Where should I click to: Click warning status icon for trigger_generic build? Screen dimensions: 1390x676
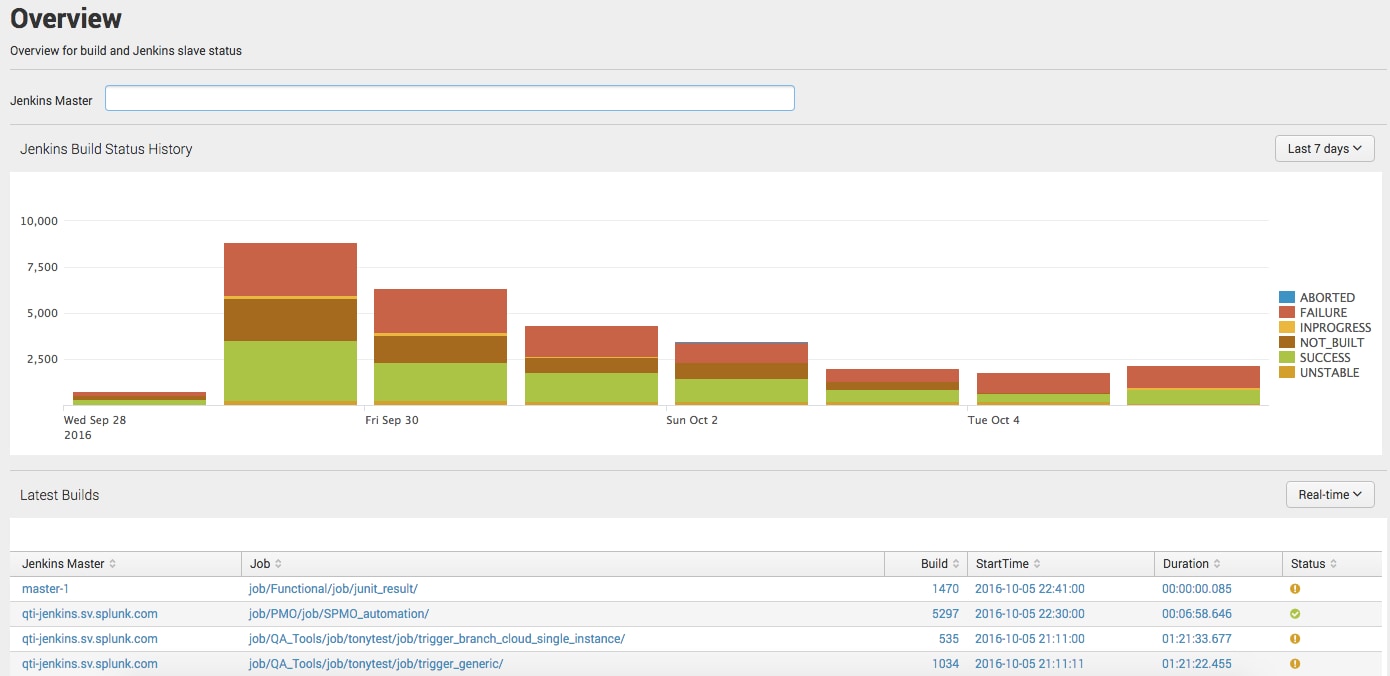1295,664
